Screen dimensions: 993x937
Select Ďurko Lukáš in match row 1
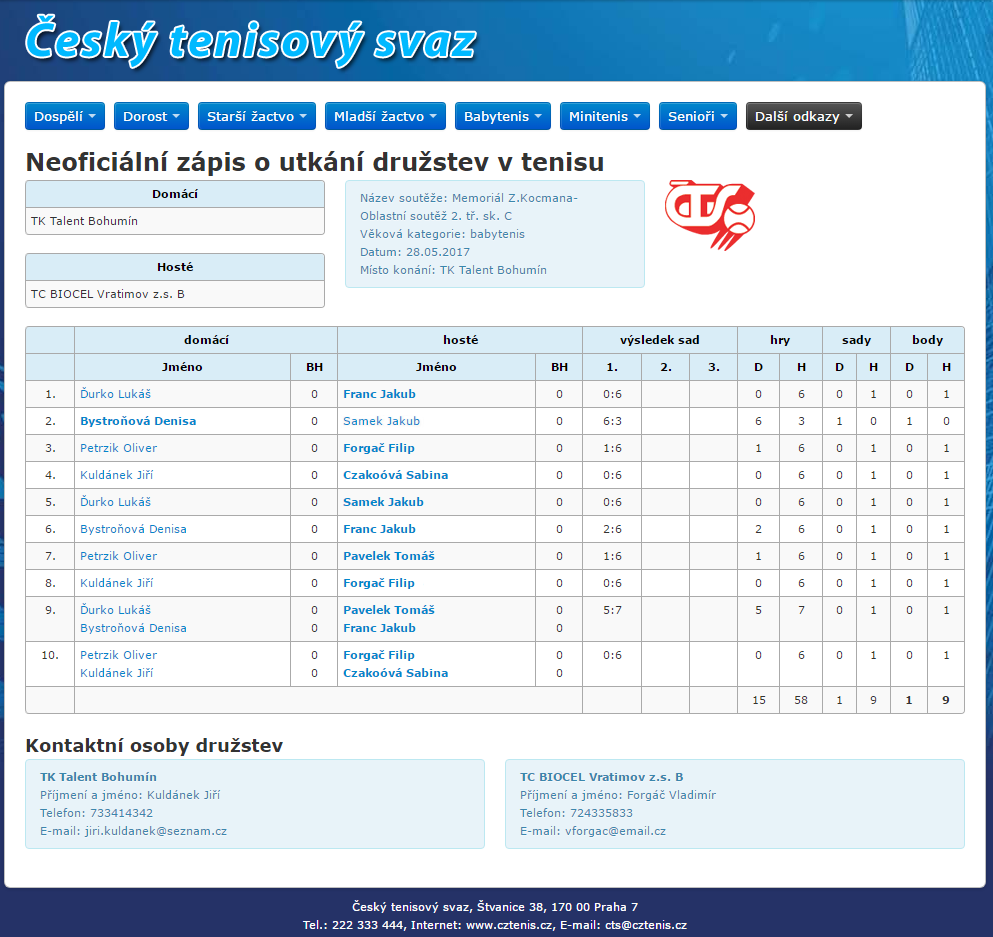115,394
